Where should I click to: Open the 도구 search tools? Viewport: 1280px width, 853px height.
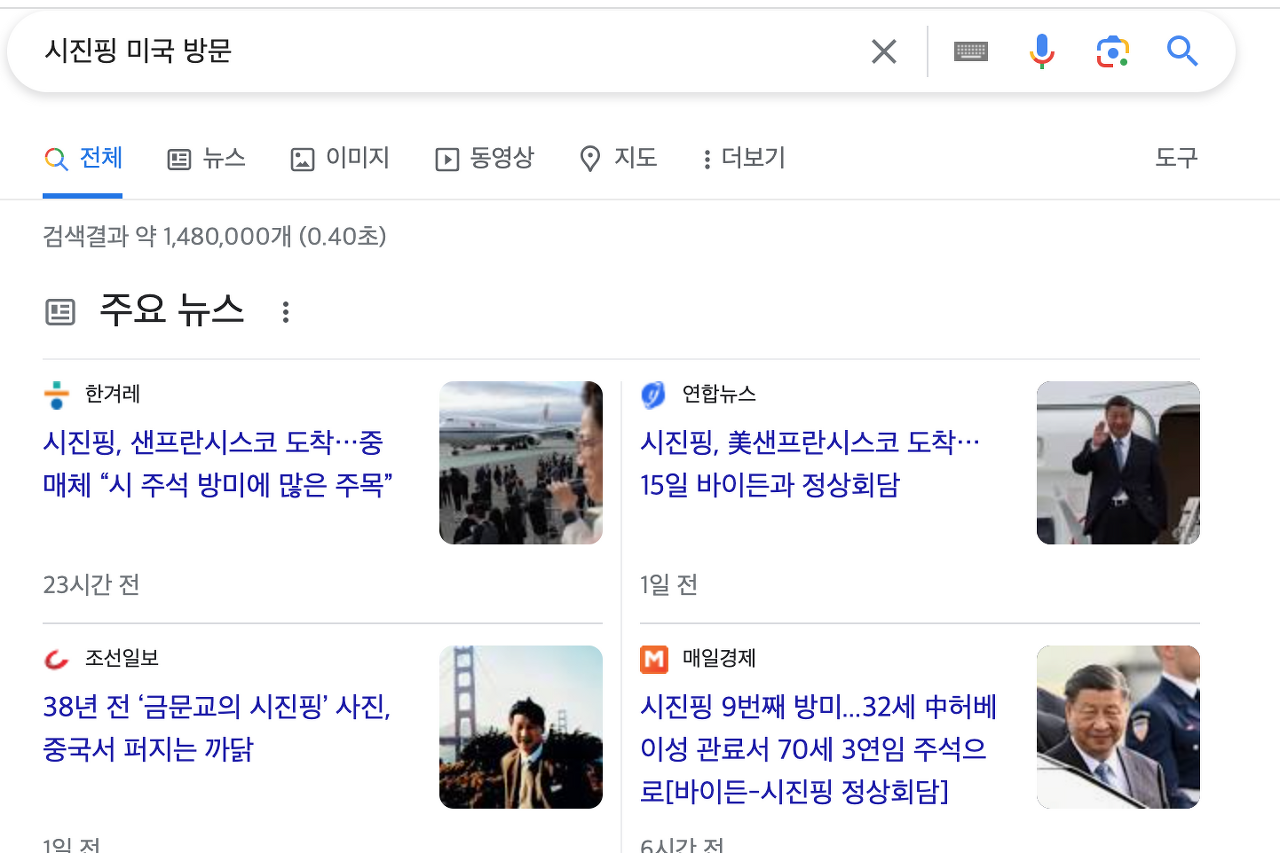(x=1176, y=157)
